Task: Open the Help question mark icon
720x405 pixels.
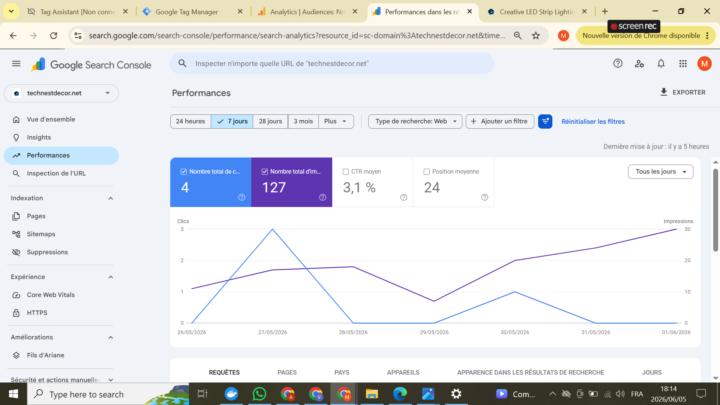Action: (618, 64)
